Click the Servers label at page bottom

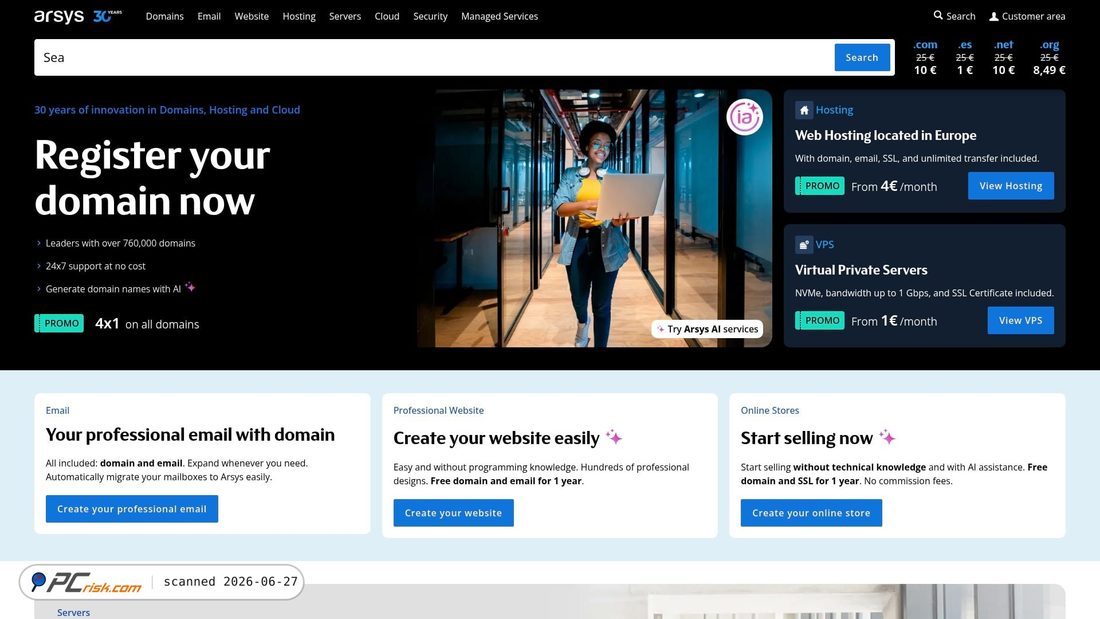(74, 613)
